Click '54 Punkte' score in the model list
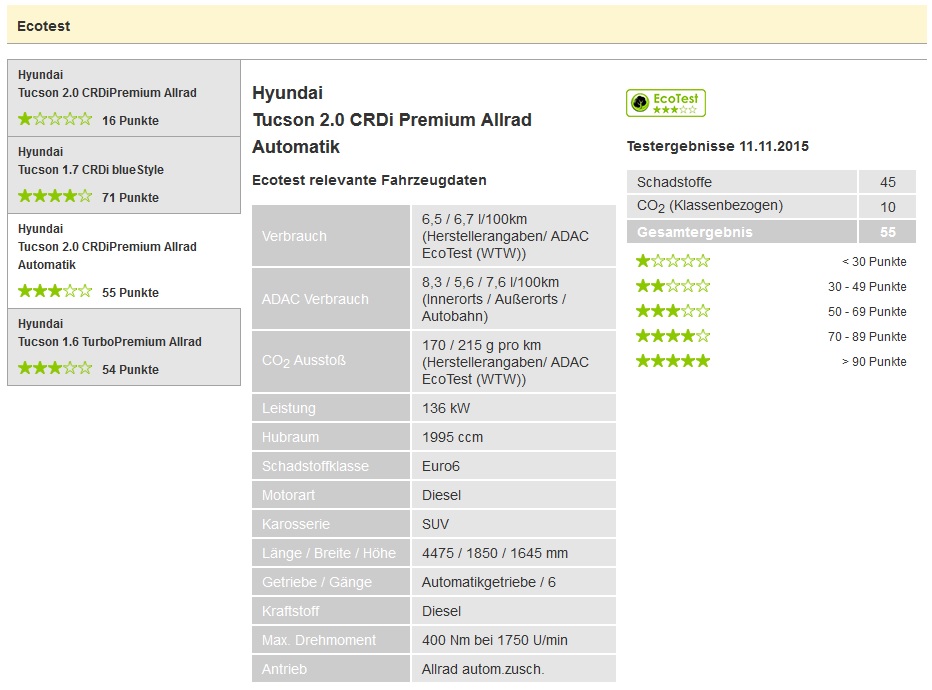Image resolution: width=932 pixels, height=690 pixels. 130,370
